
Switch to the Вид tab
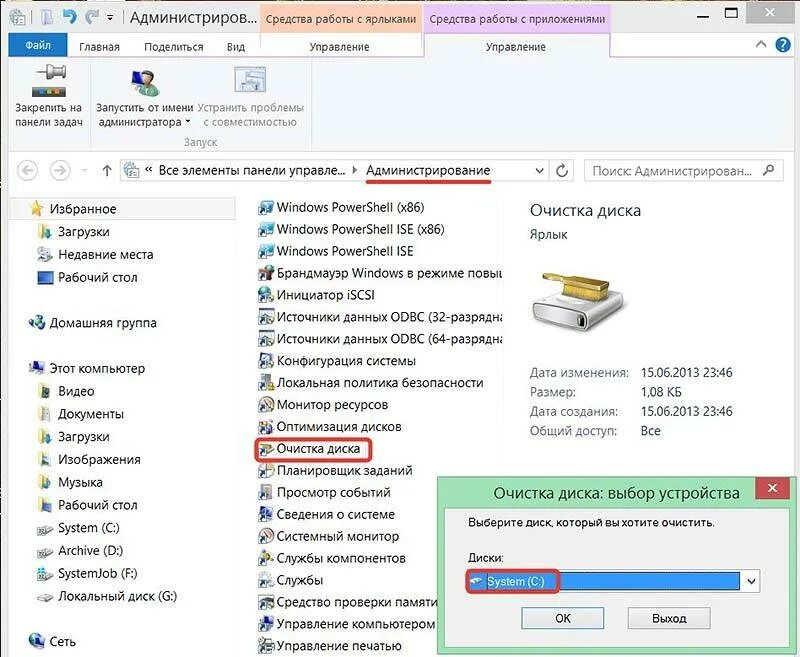pos(235,45)
